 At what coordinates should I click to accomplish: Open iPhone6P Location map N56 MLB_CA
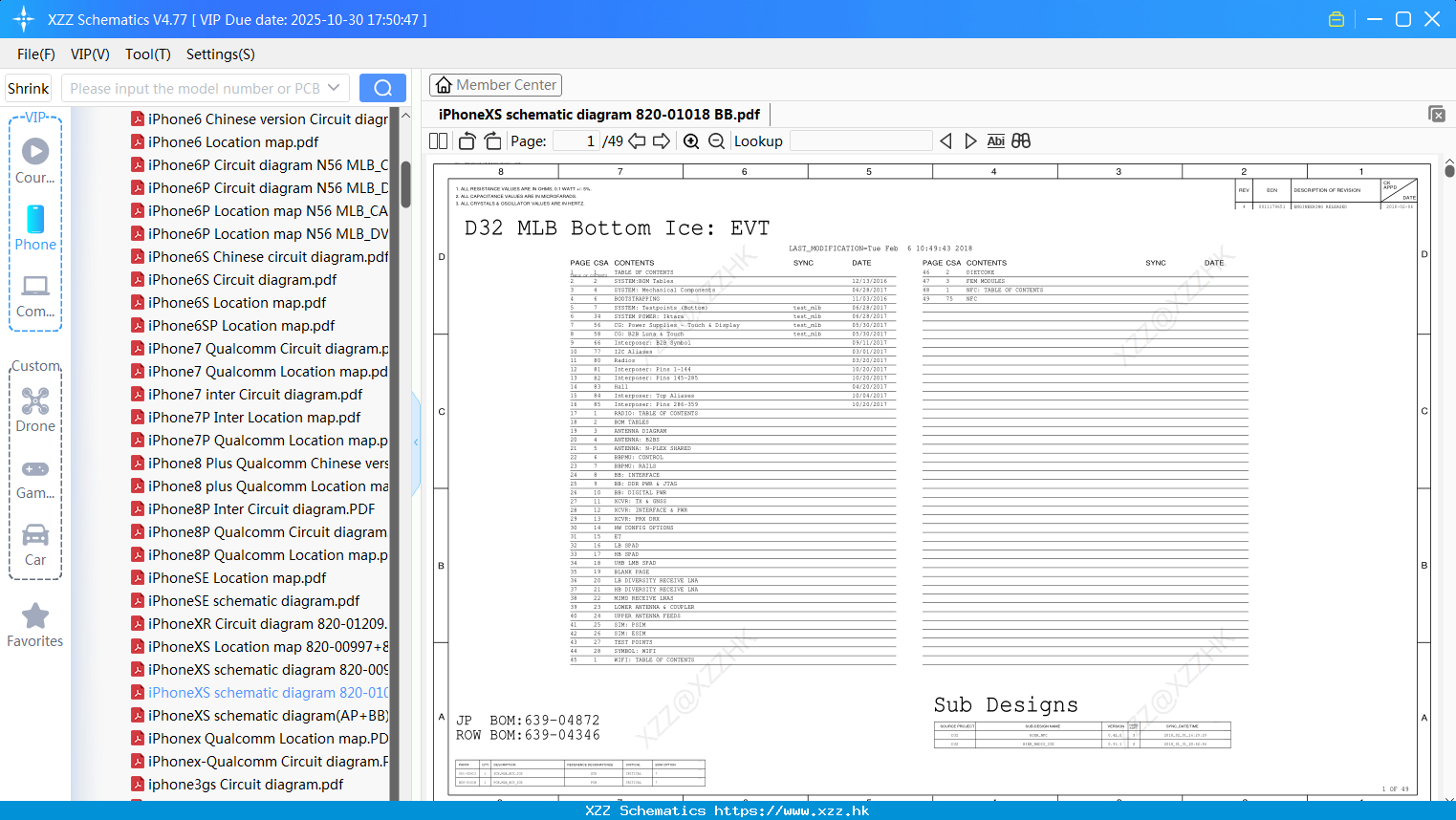268,211
